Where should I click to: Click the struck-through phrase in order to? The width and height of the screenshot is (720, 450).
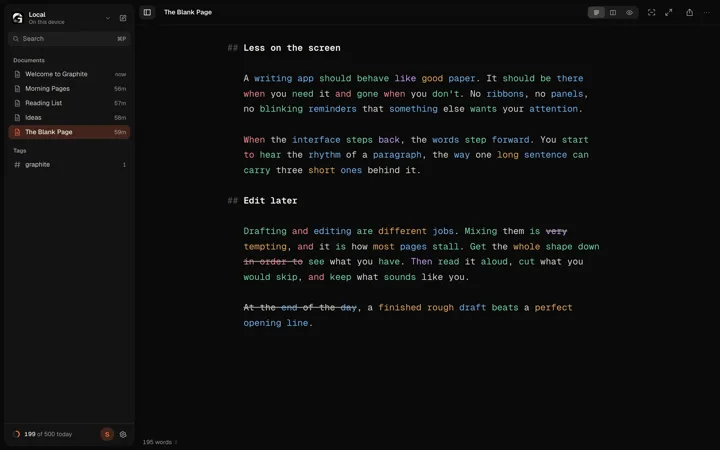[273, 262]
